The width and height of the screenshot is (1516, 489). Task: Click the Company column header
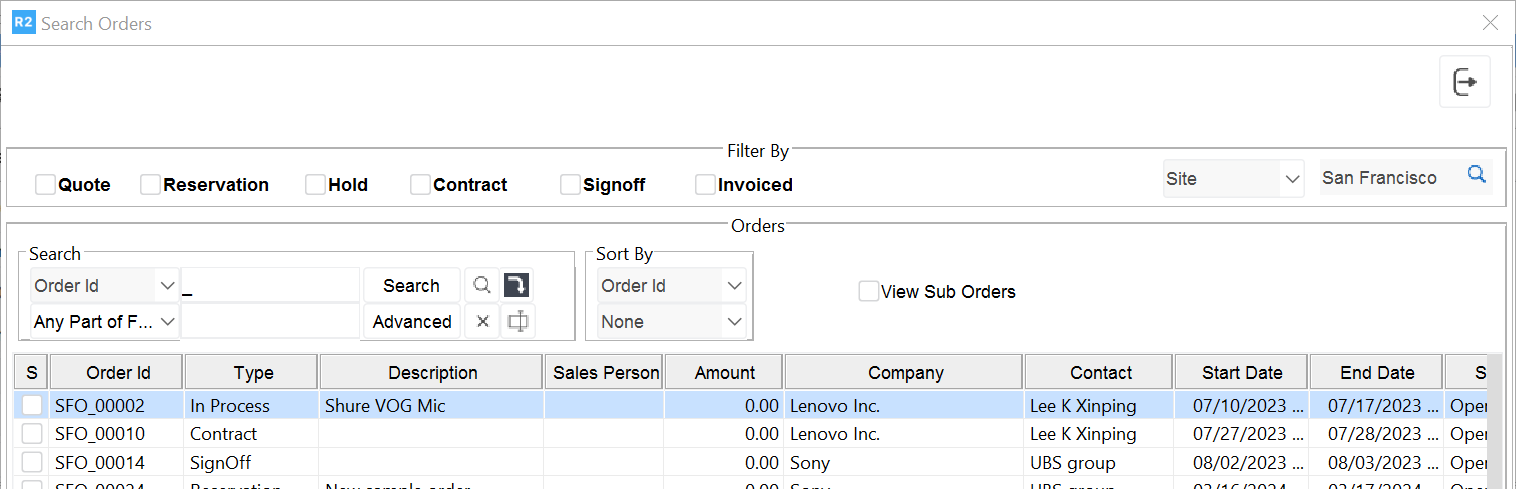tap(905, 373)
